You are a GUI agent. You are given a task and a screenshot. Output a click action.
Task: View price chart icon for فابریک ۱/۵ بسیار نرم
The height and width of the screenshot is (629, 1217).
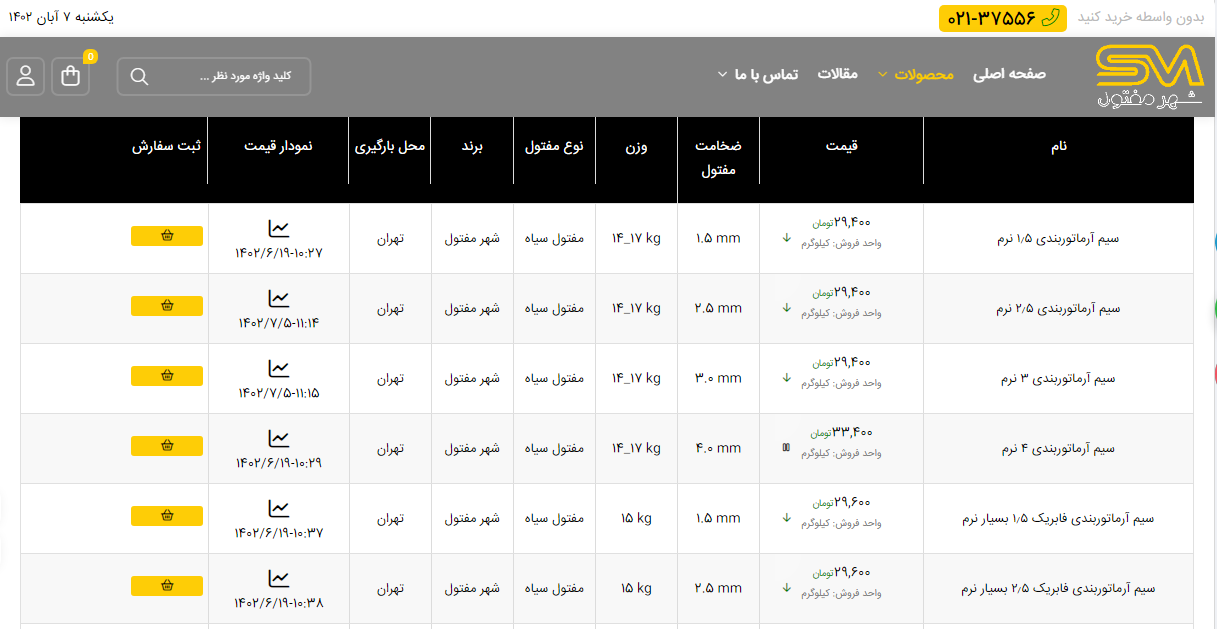[x=279, y=508]
